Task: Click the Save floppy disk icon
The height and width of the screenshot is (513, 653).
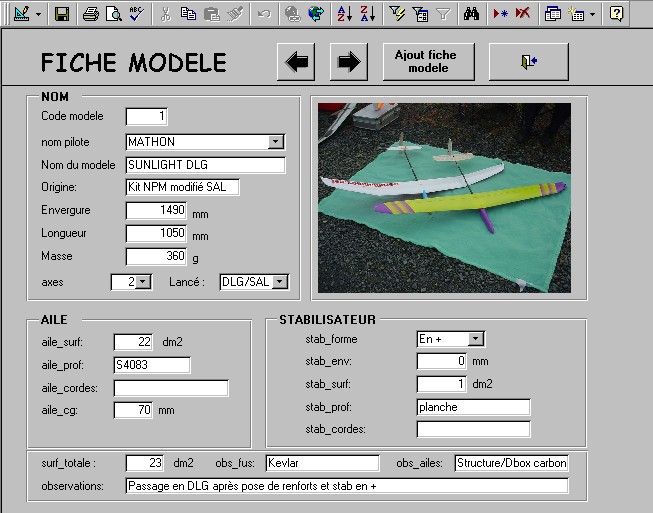Action: click(x=62, y=14)
